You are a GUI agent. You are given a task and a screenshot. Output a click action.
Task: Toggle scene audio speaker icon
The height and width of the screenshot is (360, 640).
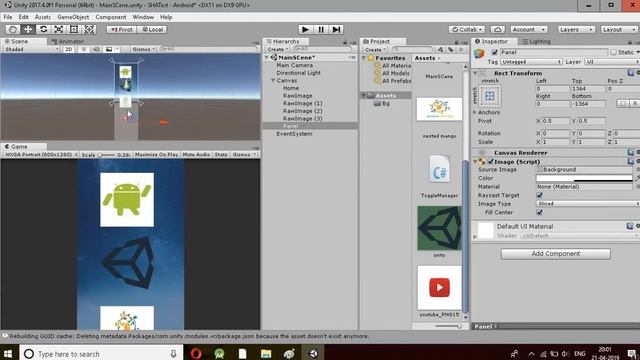(x=96, y=49)
